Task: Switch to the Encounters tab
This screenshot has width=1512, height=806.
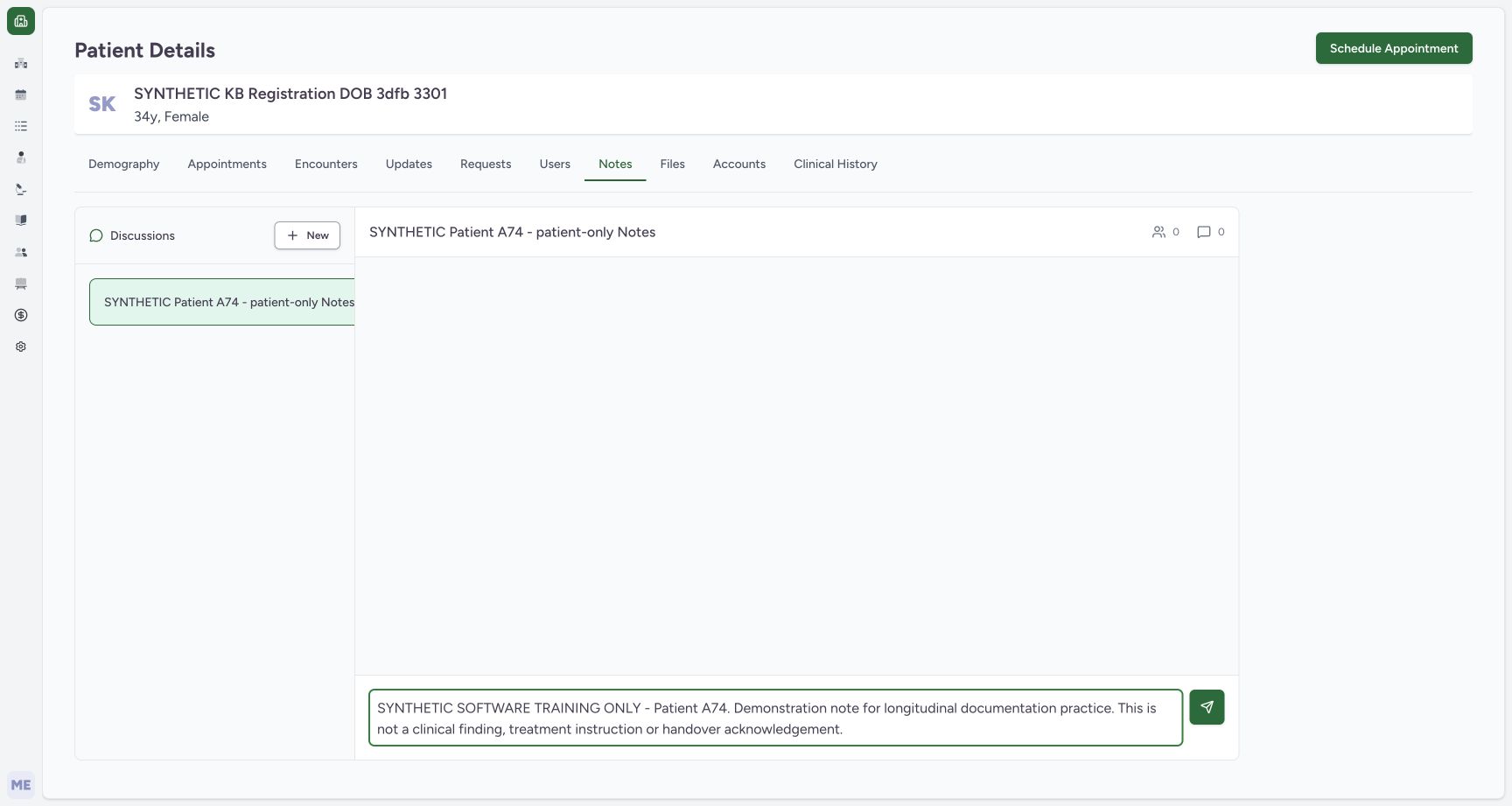Action: pos(326,164)
